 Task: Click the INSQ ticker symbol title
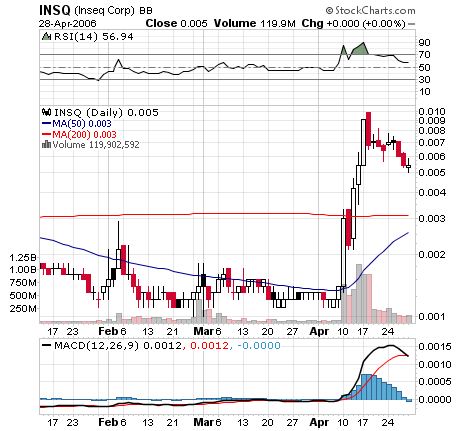[x=55, y=10]
